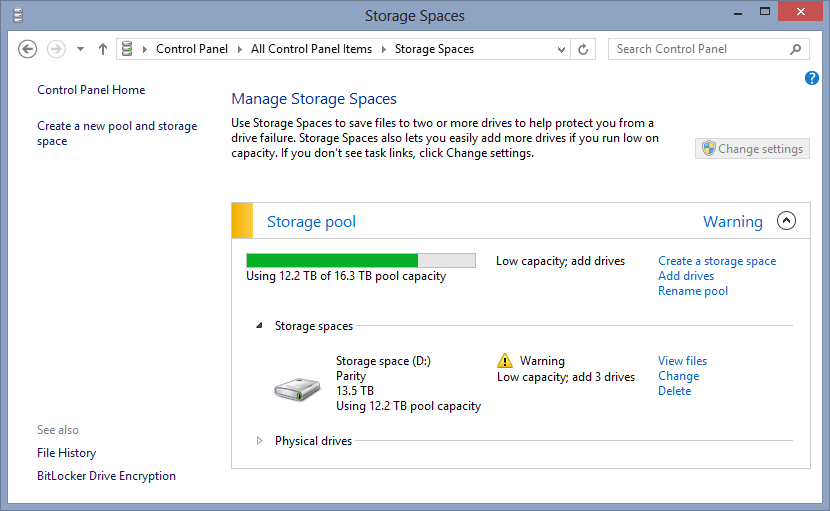View files of Storage space (D:)
This screenshot has height=511, width=830.
[682, 361]
